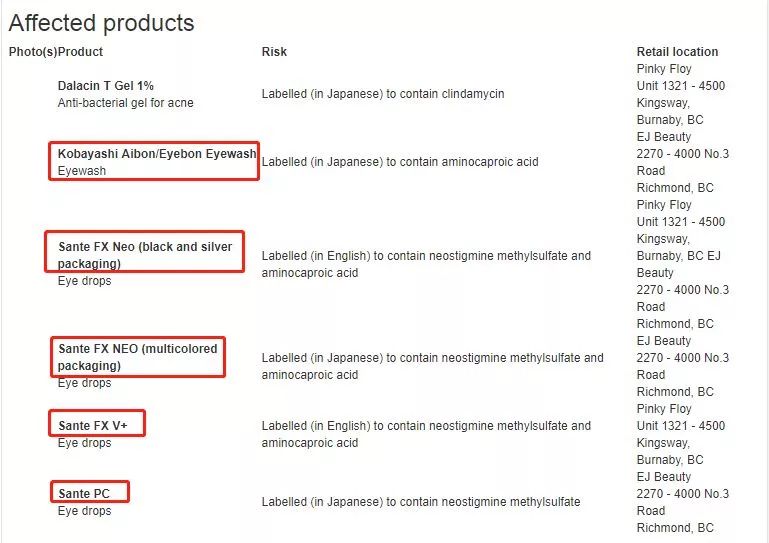Open Kobayashi Aibon/Eyebon Eyewash product entry
Screen dimensions: 769x543
[x=157, y=154]
